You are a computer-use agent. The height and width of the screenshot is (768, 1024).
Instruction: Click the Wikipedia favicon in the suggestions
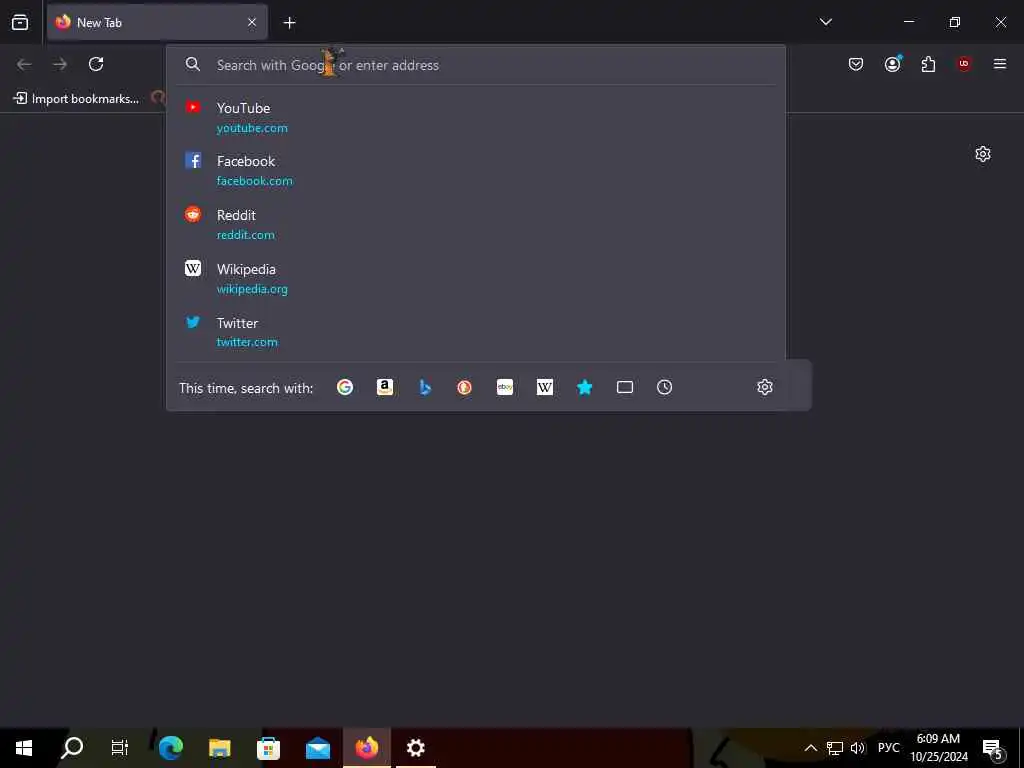[x=193, y=268]
